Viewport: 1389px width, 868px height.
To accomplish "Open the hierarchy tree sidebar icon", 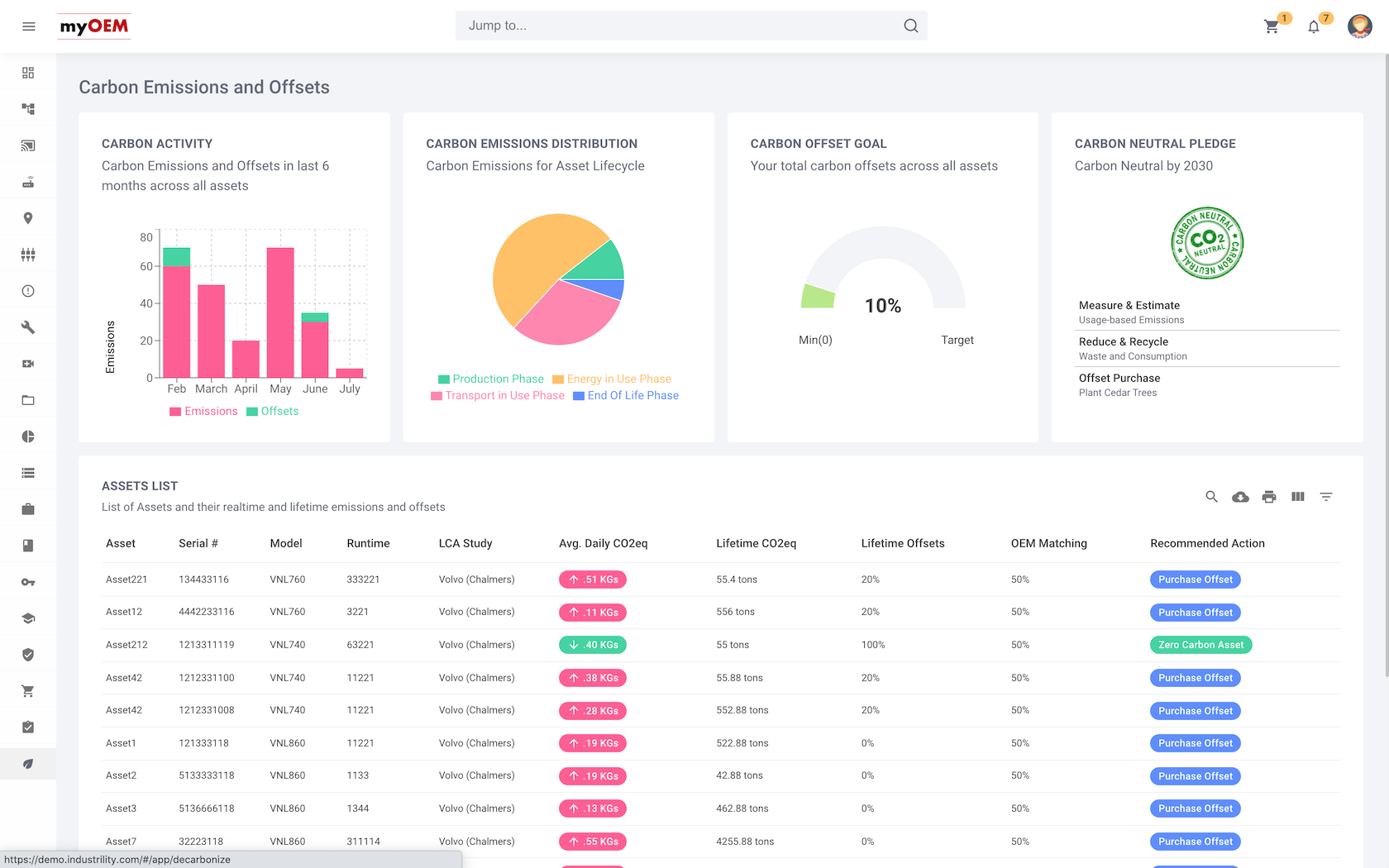I will (28, 109).
